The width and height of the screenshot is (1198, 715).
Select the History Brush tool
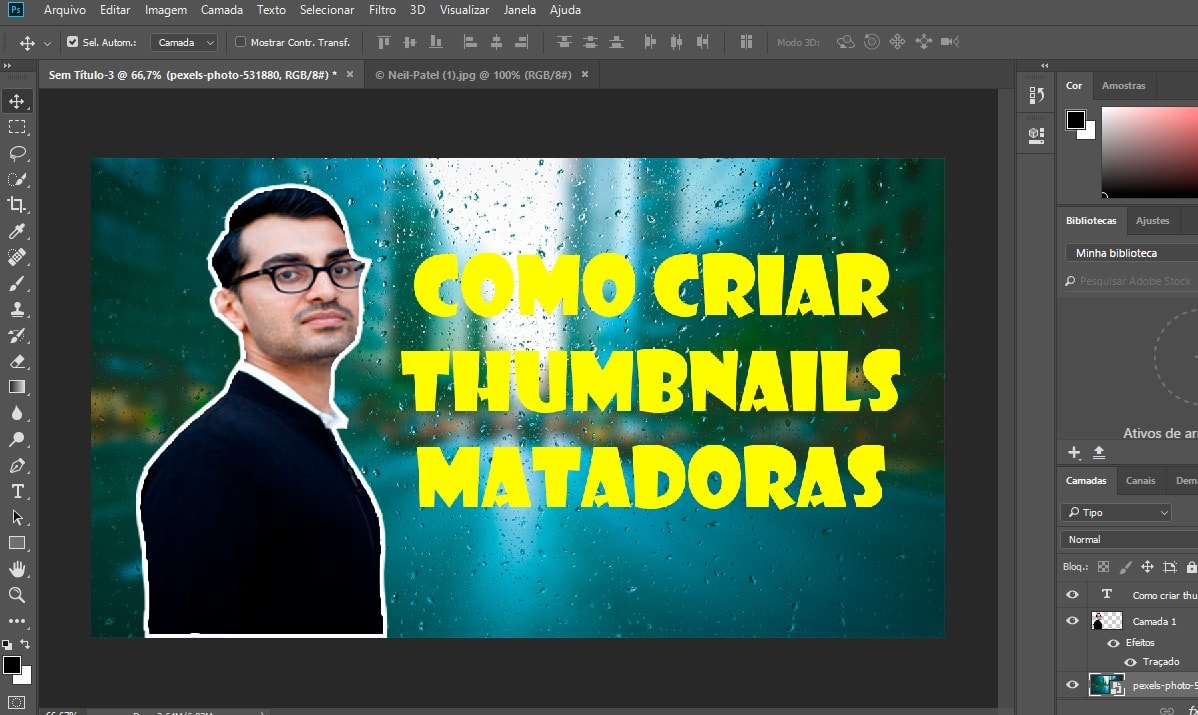pos(17,335)
